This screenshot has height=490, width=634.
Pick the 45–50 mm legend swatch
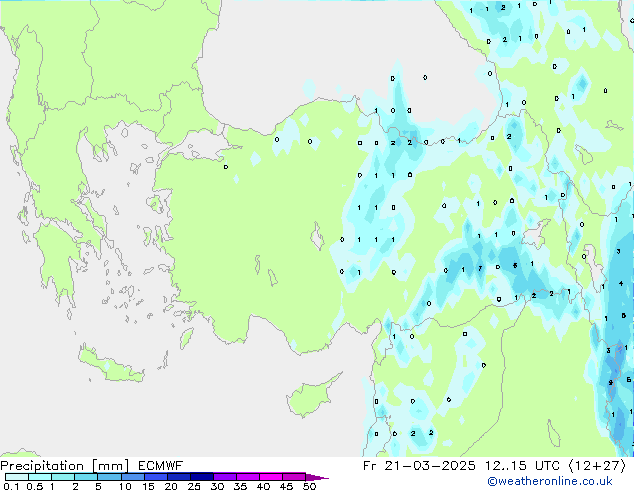click(x=294, y=477)
